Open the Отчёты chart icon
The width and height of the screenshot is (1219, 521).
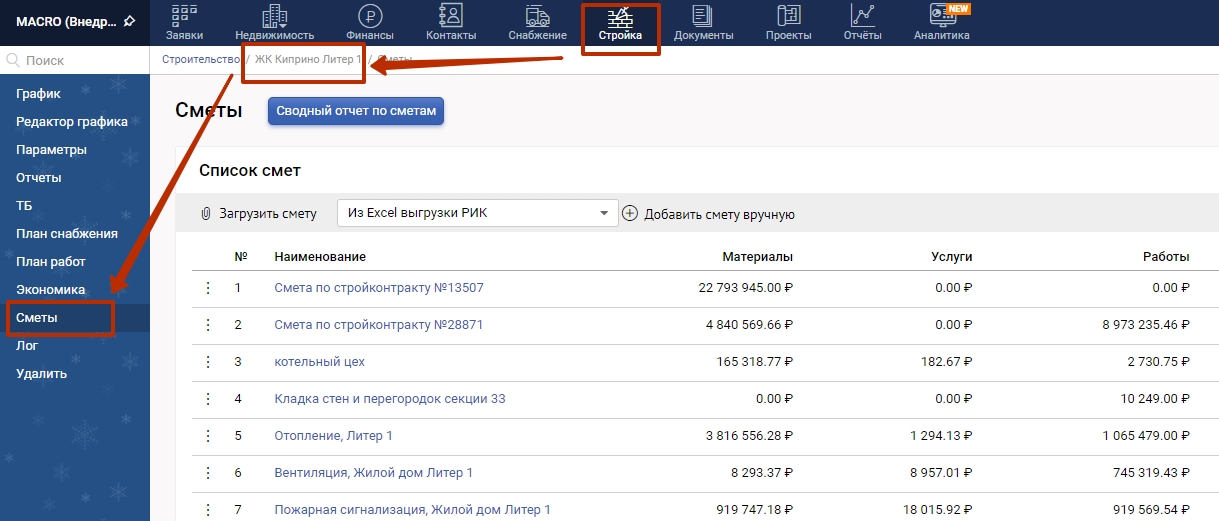click(x=862, y=16)
